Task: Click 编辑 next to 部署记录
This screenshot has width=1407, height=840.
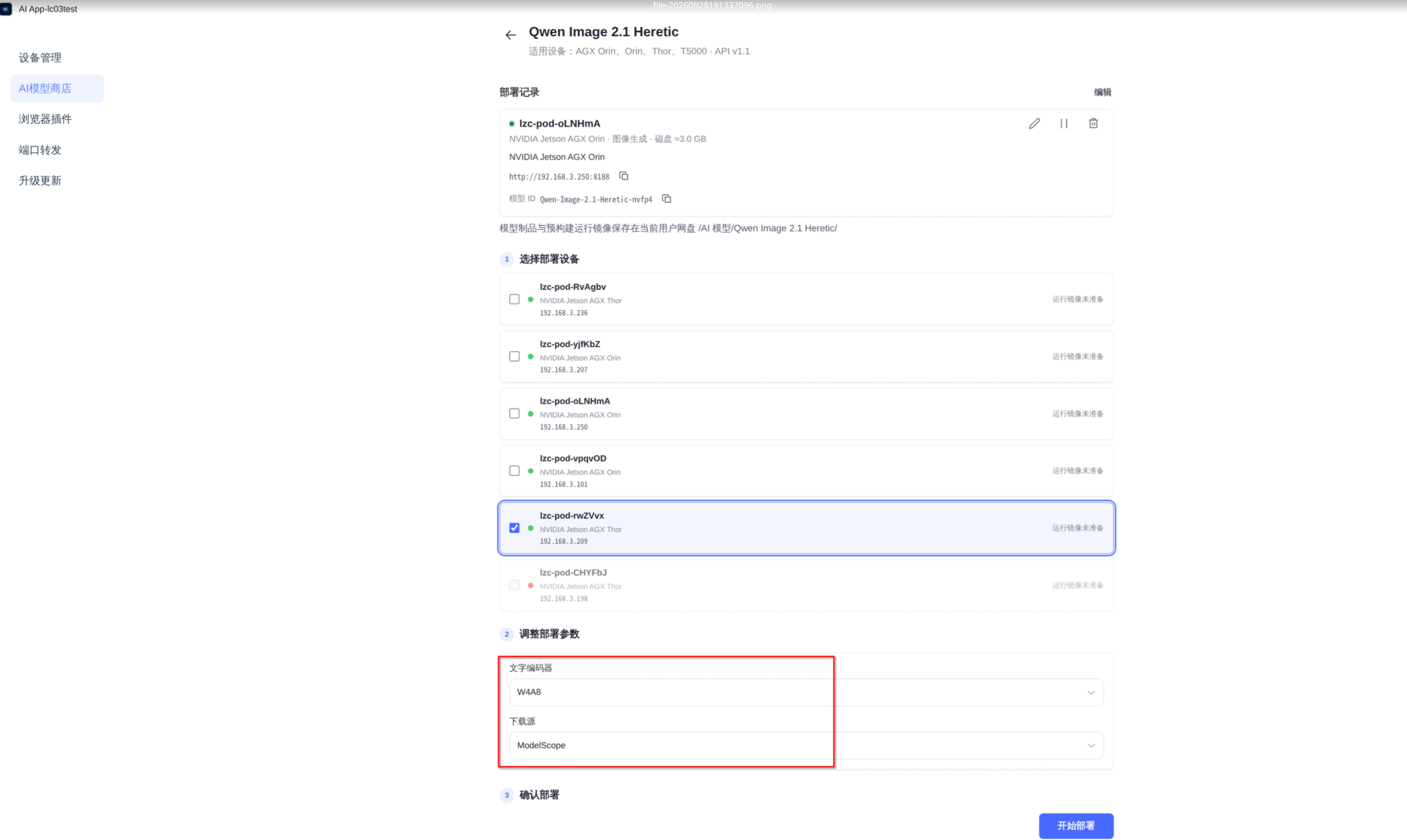Action: click(x=1102, y=92)
